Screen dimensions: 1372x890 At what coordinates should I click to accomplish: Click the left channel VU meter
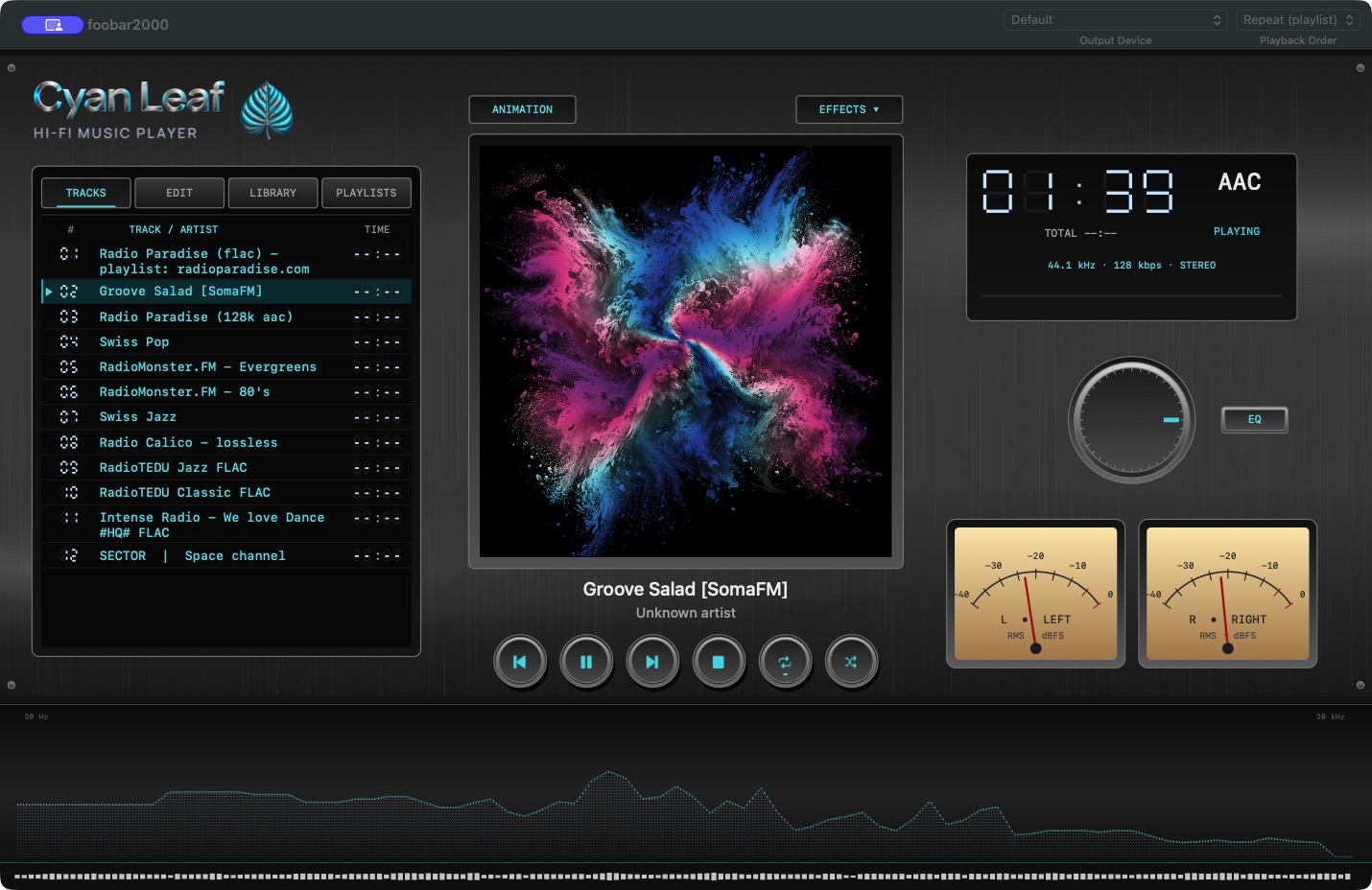pyautogui.click(x=1036, y=593)
